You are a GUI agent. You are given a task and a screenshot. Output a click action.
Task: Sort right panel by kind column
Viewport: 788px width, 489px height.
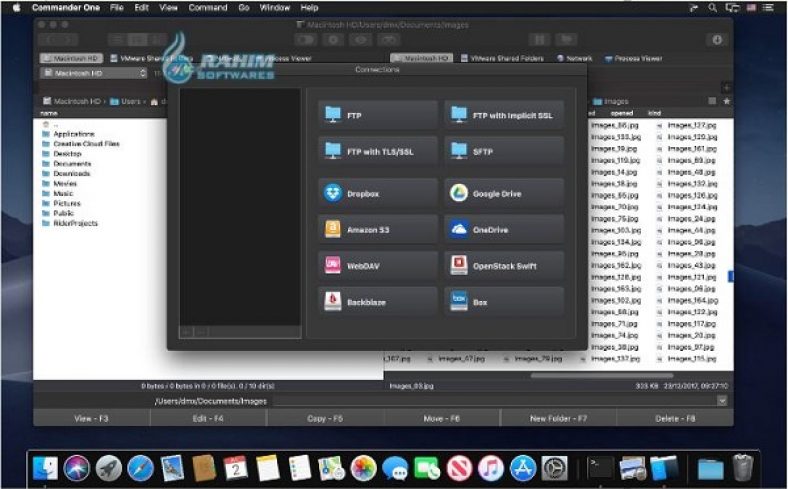tap(654, 113)
